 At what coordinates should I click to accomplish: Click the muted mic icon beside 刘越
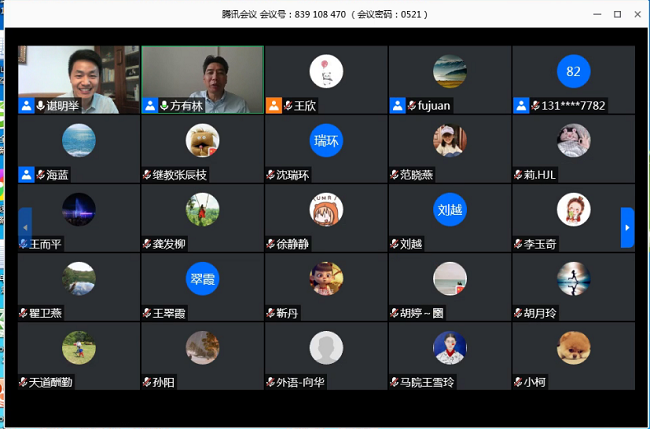tap(394, 243)
